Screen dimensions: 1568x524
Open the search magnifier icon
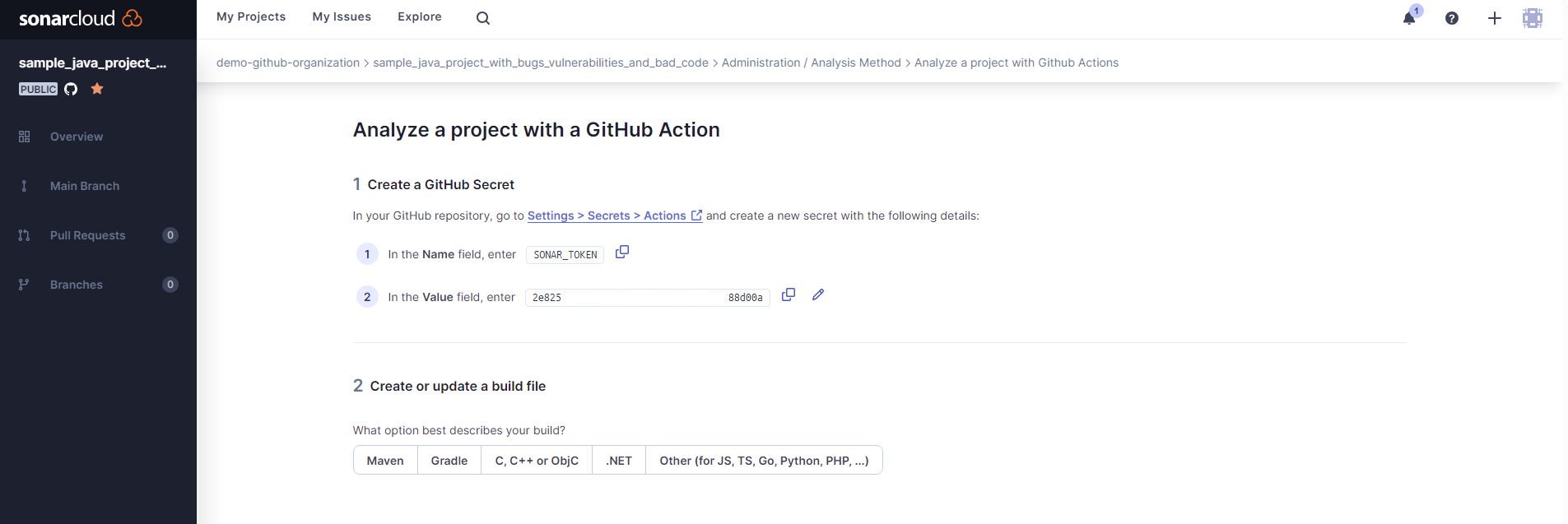(x=483, y=18)
